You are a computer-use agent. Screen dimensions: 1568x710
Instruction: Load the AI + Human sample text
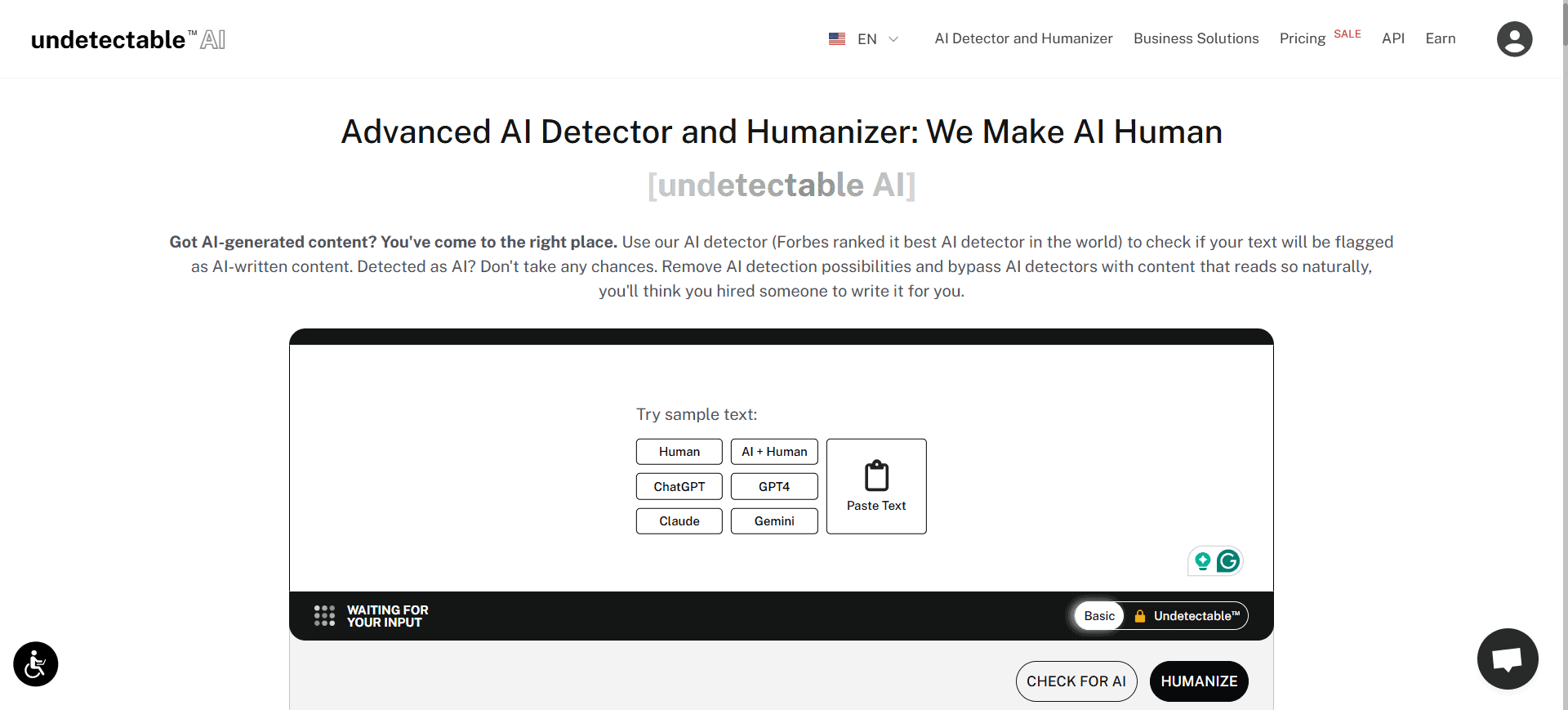[x=774, y=452]
